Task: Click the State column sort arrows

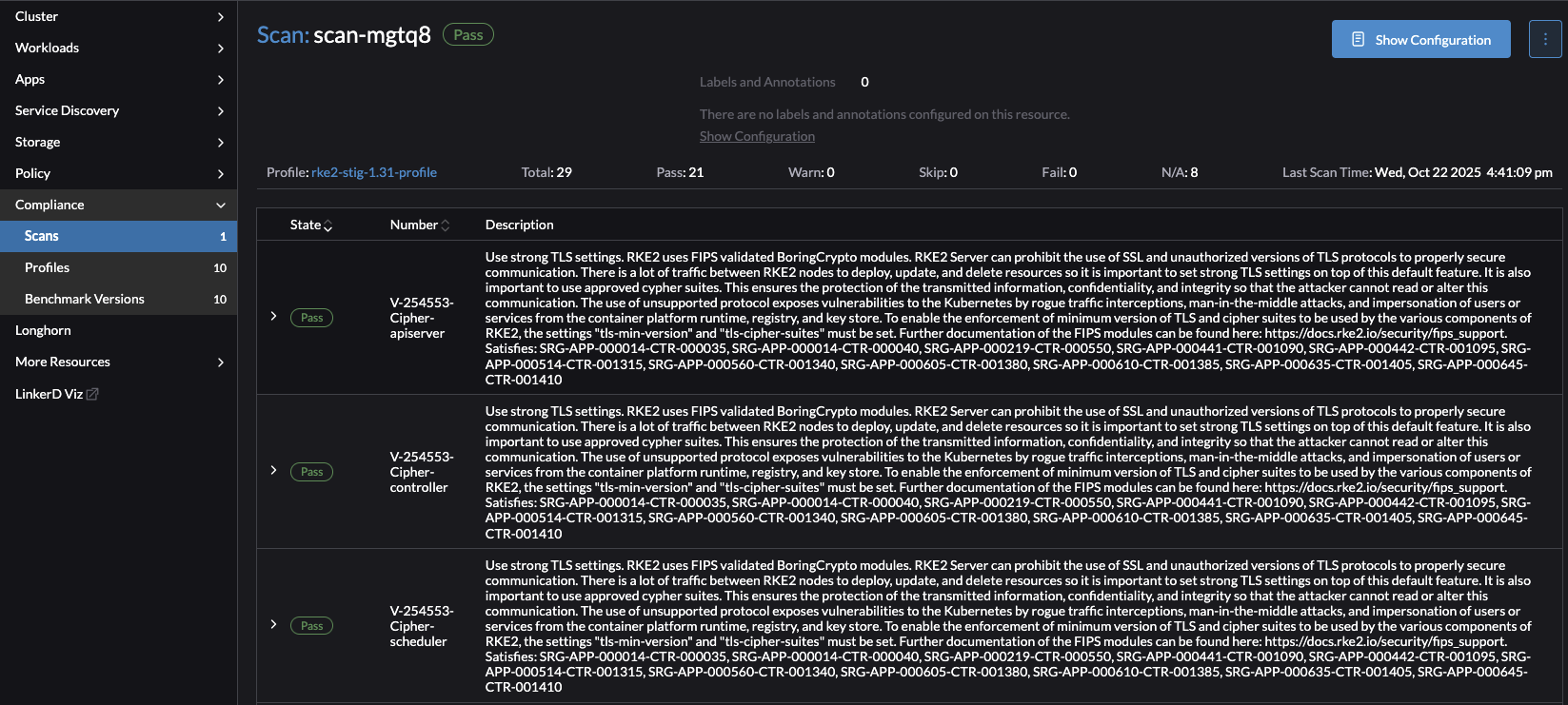Action: [x=327, y=225]
